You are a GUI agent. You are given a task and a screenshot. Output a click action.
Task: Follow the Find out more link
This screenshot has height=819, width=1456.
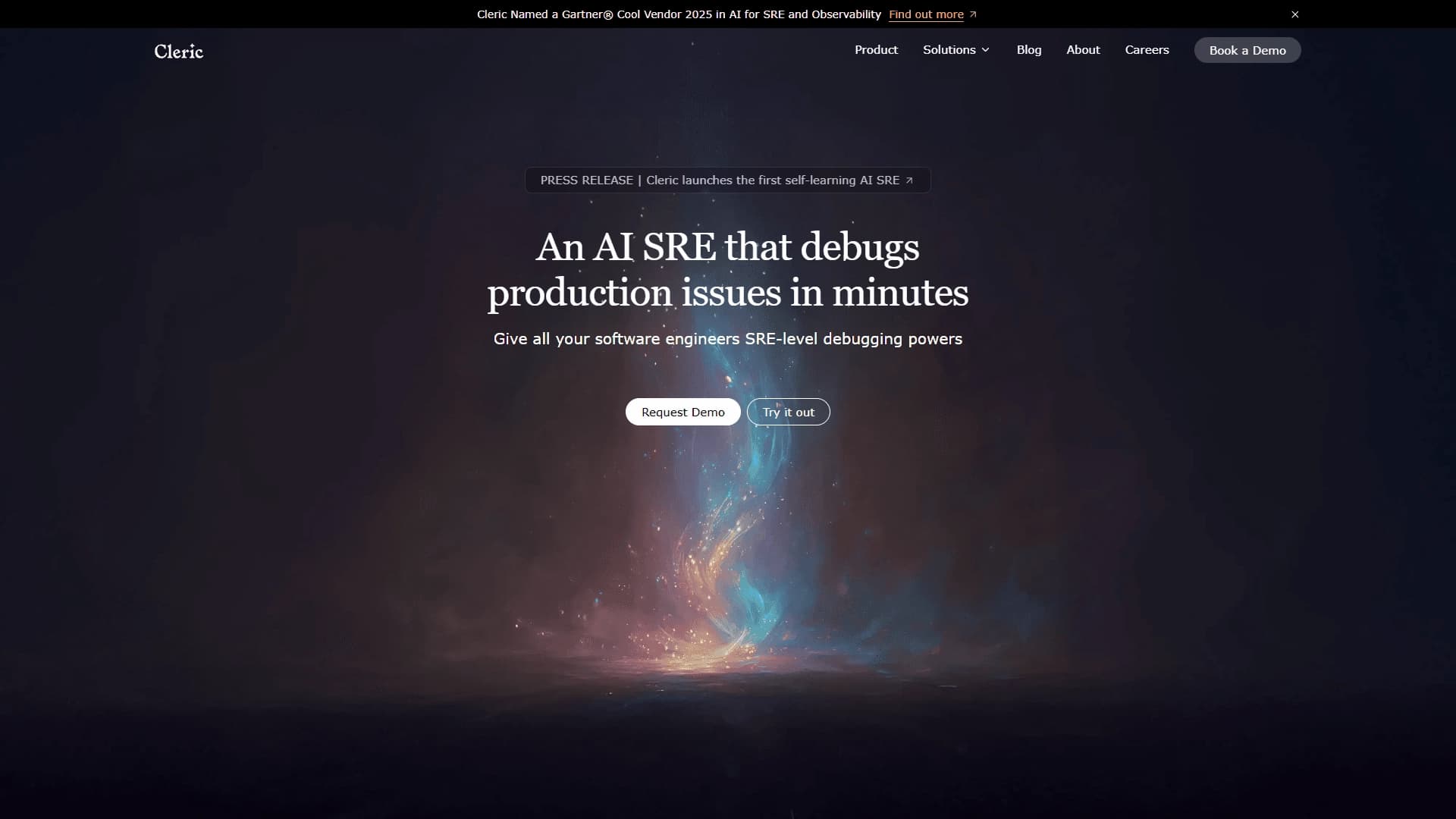pos(933,14)
